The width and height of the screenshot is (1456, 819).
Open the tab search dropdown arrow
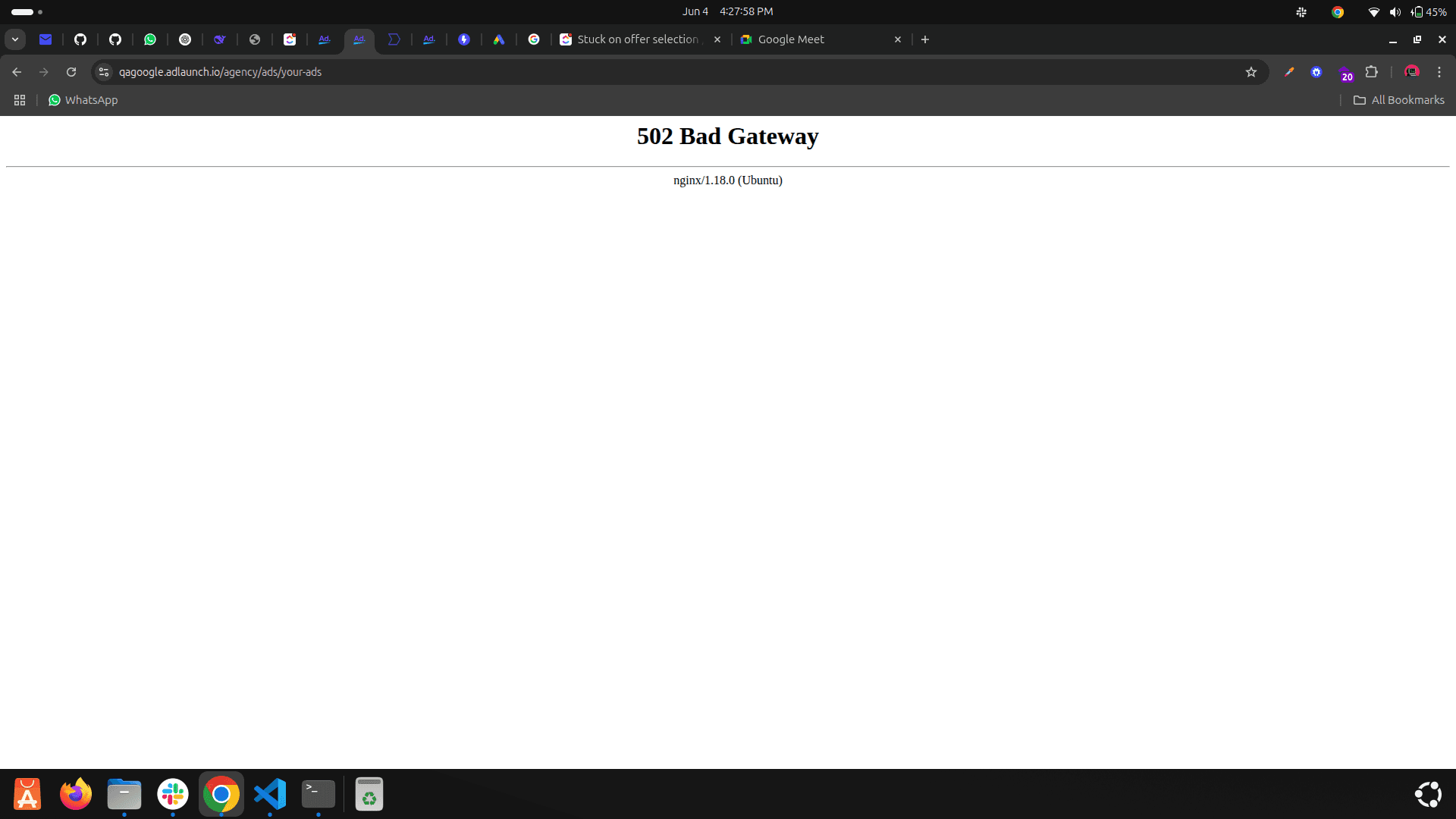[15, 39]
